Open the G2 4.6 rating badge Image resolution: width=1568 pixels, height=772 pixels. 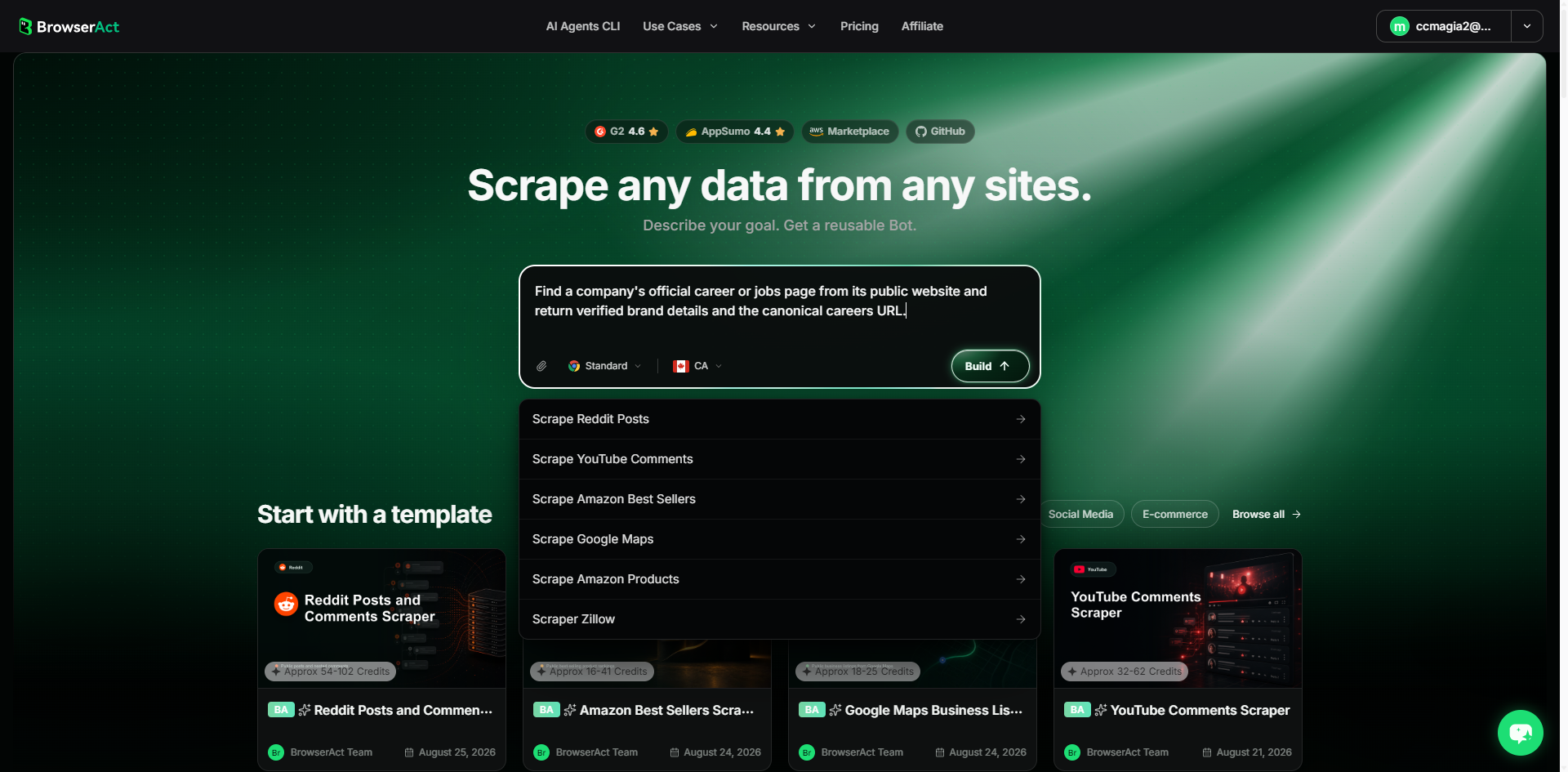[626, 132]
